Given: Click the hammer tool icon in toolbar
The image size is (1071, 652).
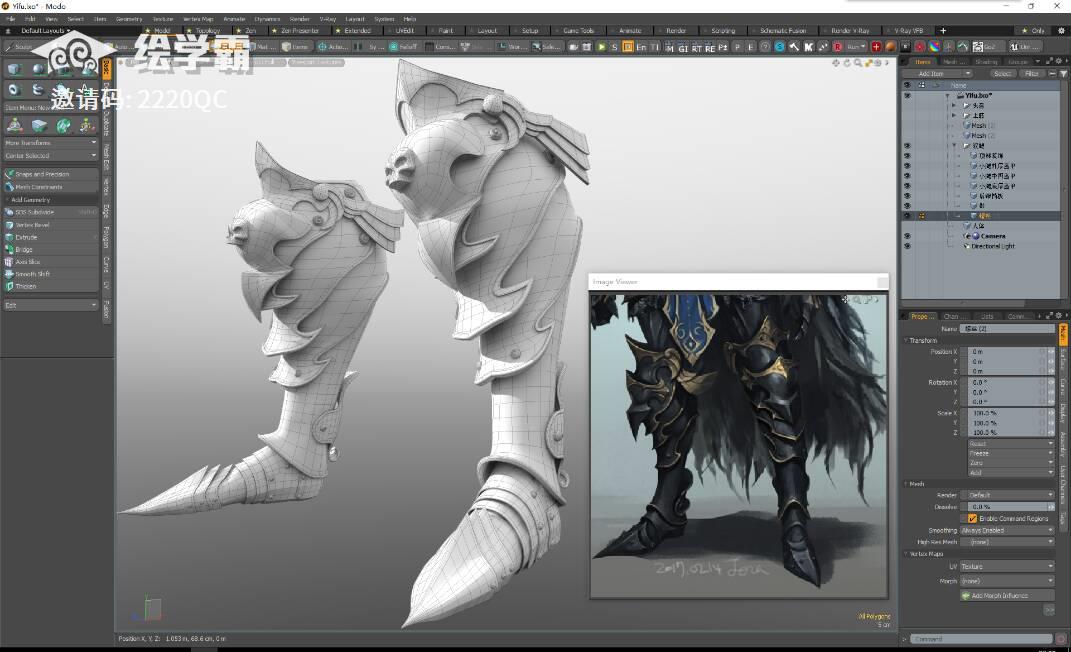Looking at the screenshot, I should tap(794, 47).
